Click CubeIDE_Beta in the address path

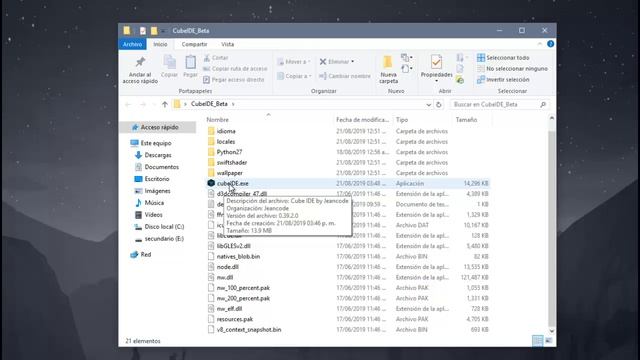(209, 104)
